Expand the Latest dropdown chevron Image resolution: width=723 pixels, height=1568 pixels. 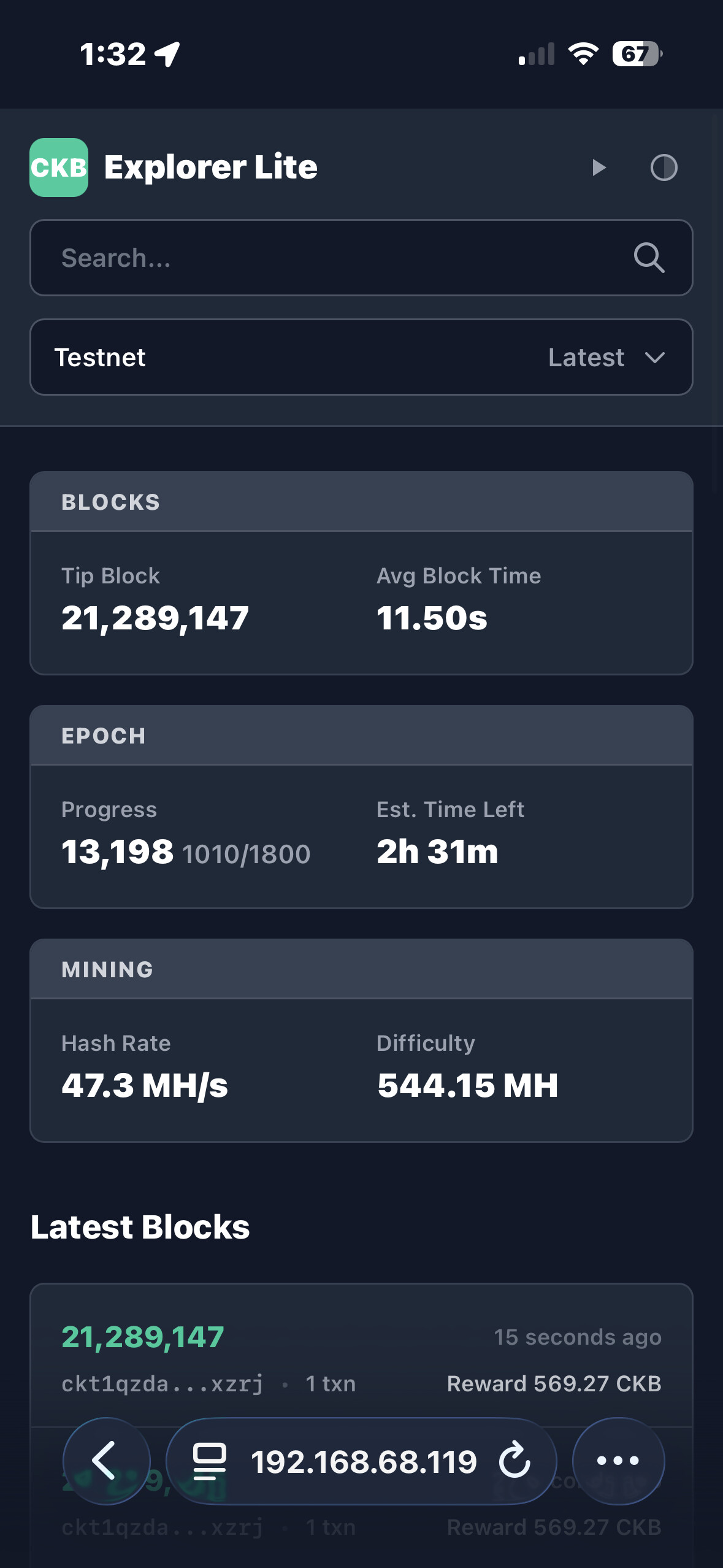[x=655, y=358]
